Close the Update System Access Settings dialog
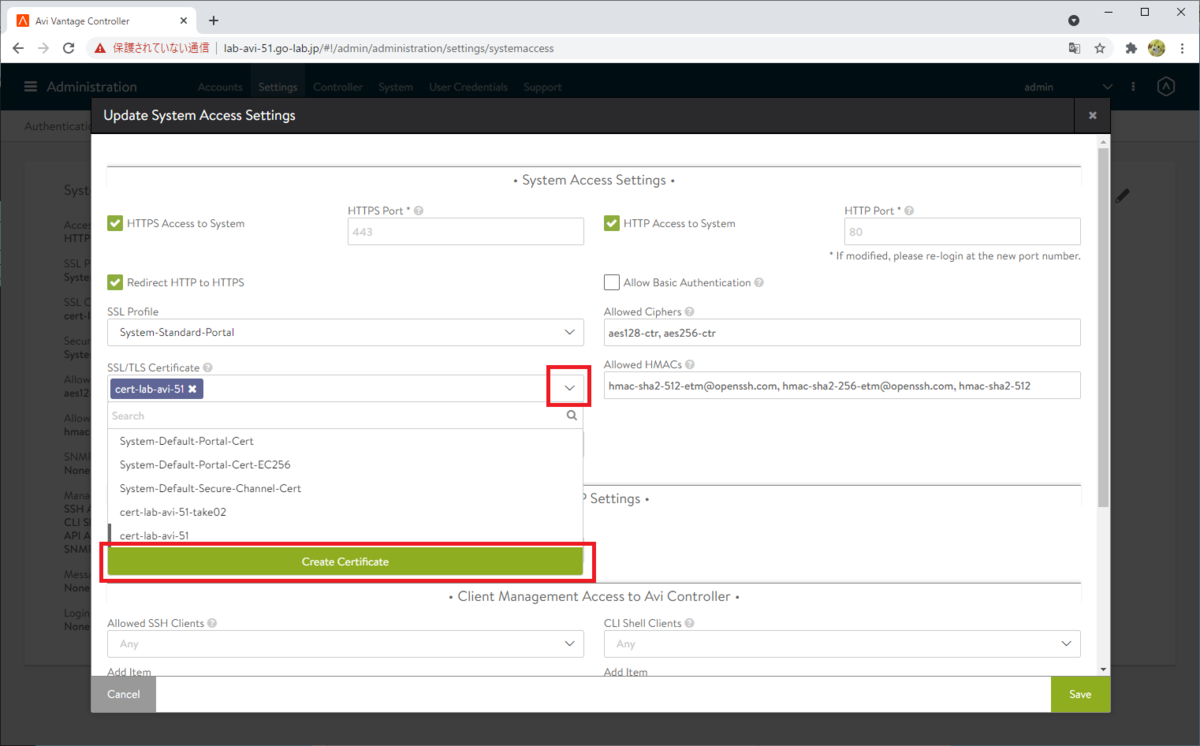This screenshot has height=746, width=1200. pyautogui.click(x=1092, y=116)
